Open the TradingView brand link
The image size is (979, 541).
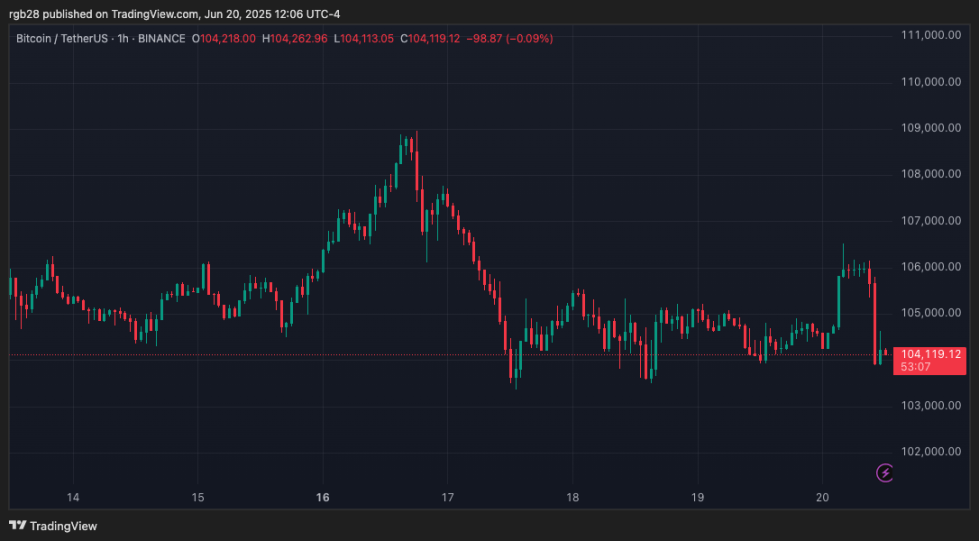pos(53,526)
